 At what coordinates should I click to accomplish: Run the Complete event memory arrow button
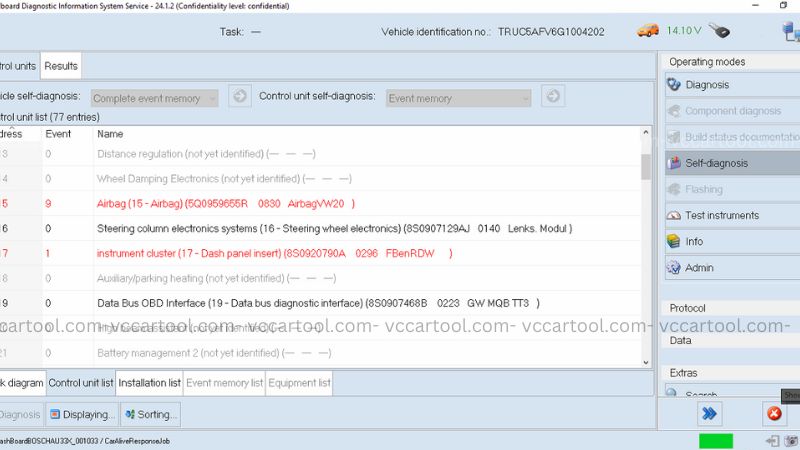(240, 96)
